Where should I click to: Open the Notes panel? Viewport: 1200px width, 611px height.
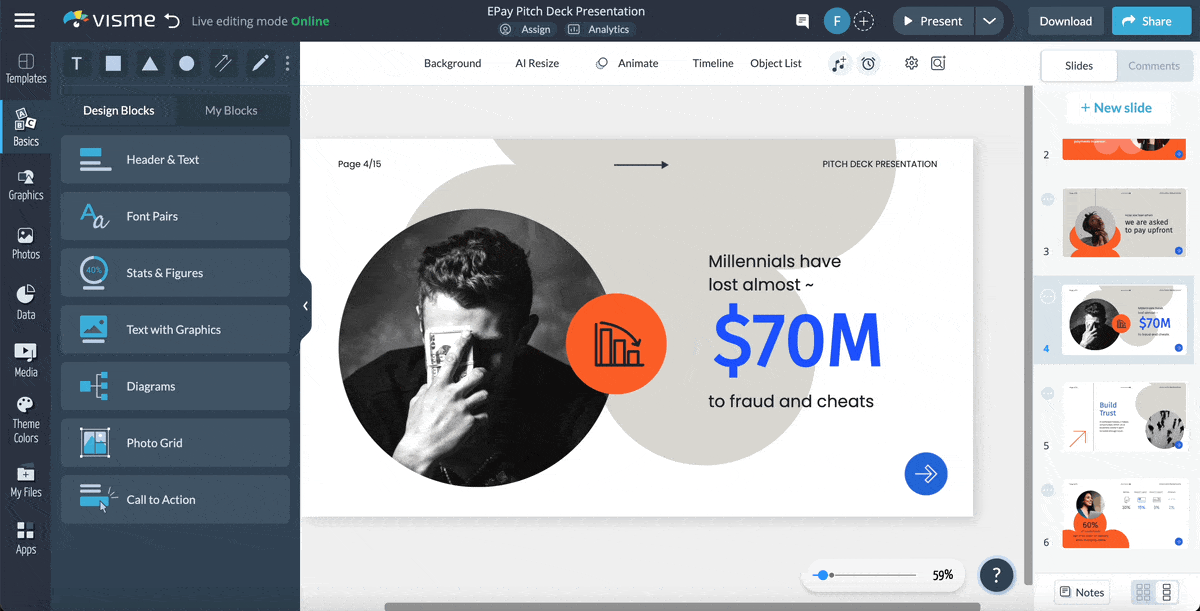1081,592
